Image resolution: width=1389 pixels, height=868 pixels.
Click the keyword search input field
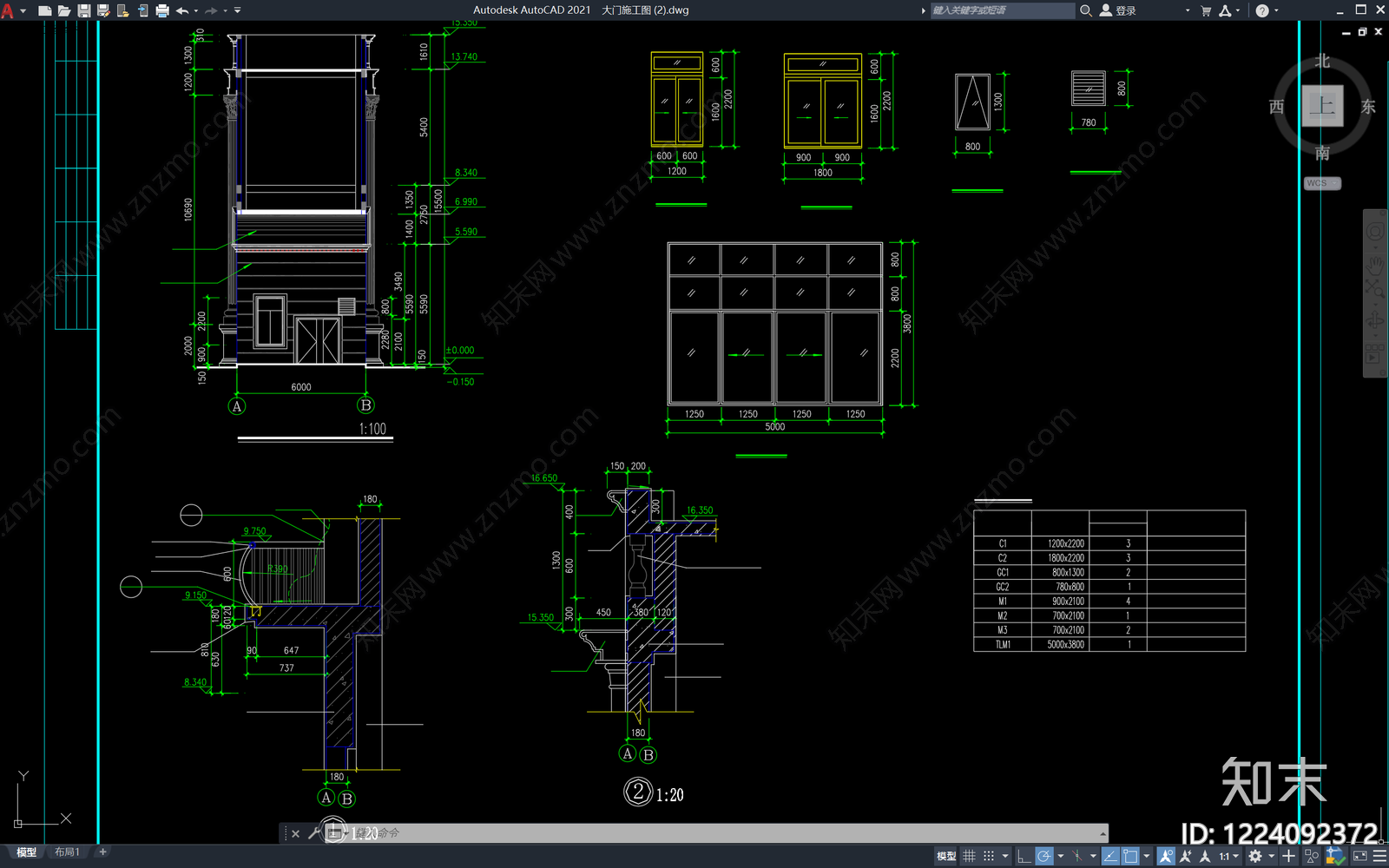pos(1003,10)
